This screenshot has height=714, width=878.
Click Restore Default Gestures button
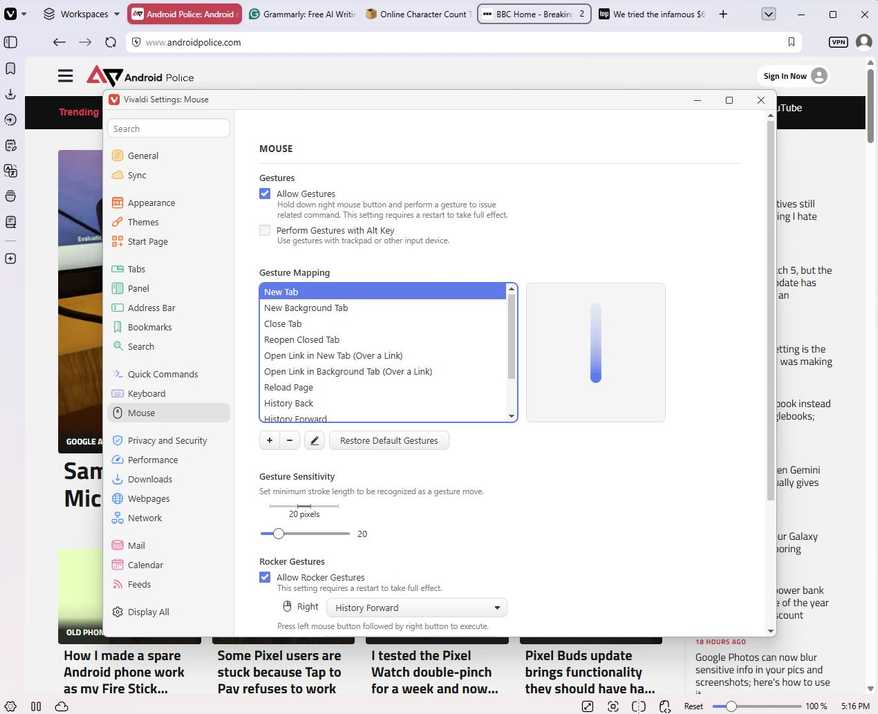pos(389,441)
